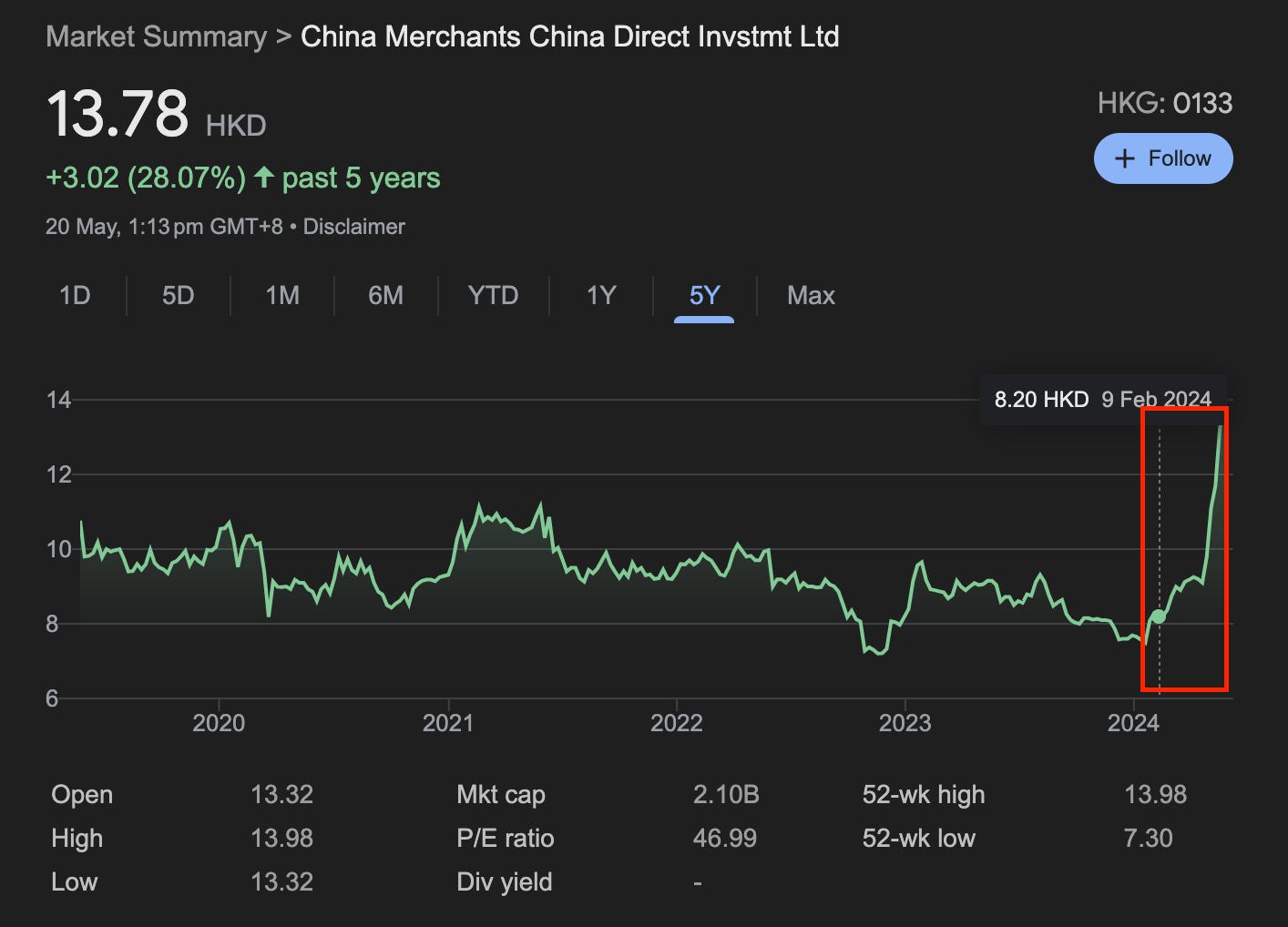Select the active 5Y tab

pos(704,295)
